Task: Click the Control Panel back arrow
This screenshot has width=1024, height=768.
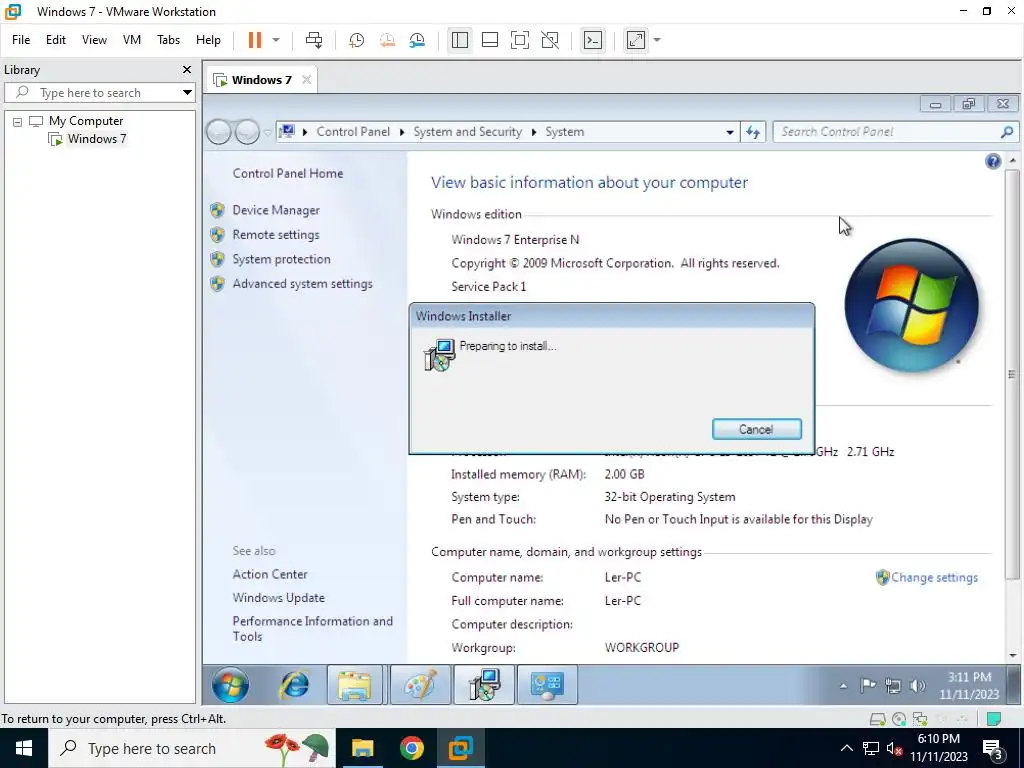Action: (219, 132)
